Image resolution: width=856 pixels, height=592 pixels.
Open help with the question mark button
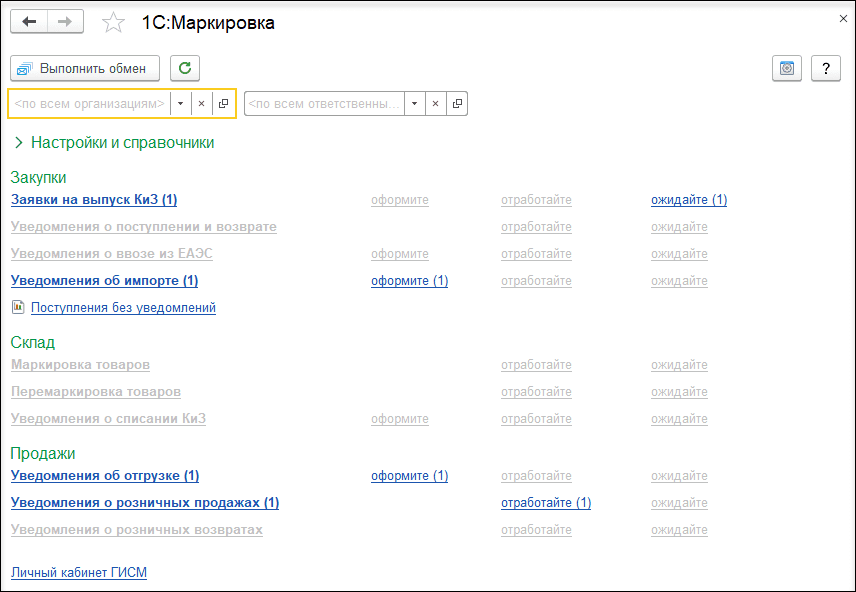pyautogui.click(x=825, y=68)
